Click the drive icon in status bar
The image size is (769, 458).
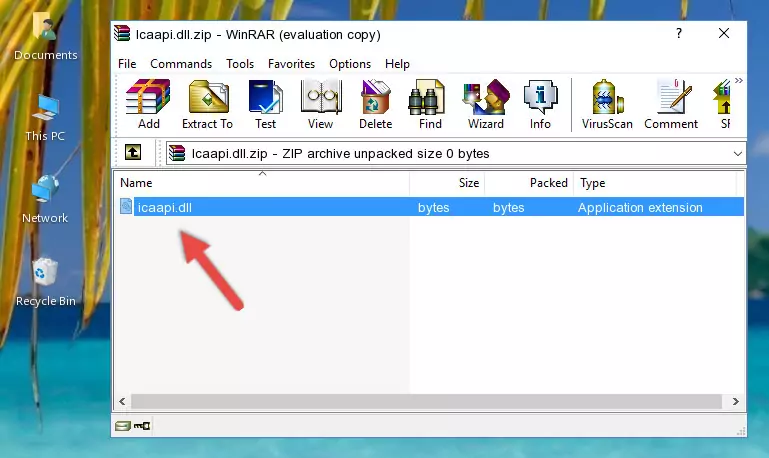coord(123,426)
